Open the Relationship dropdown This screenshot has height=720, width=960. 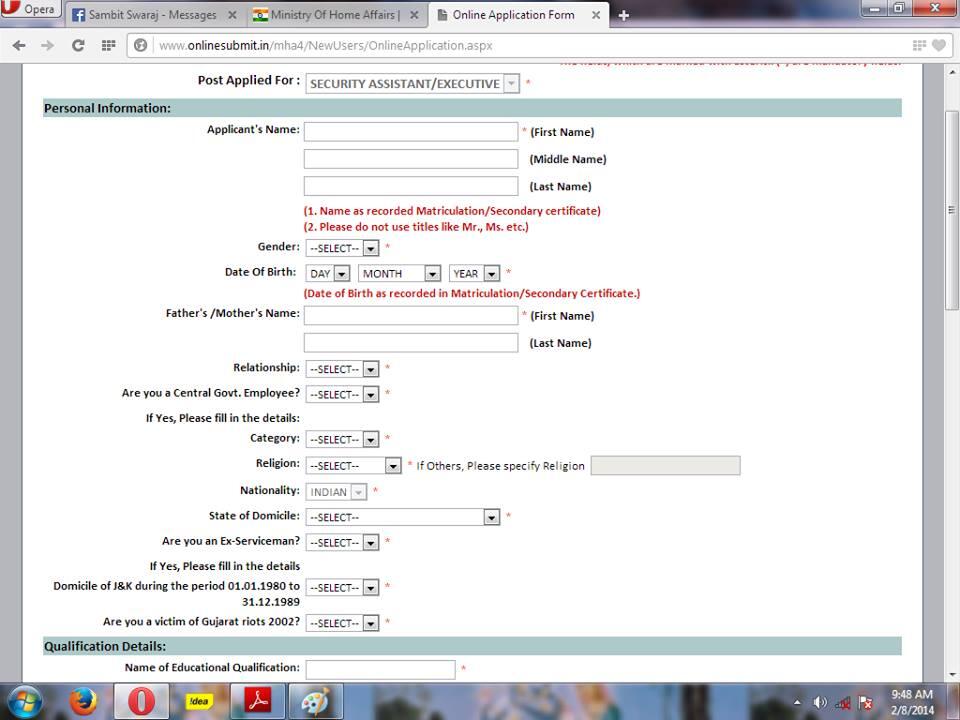click(342, 369)
